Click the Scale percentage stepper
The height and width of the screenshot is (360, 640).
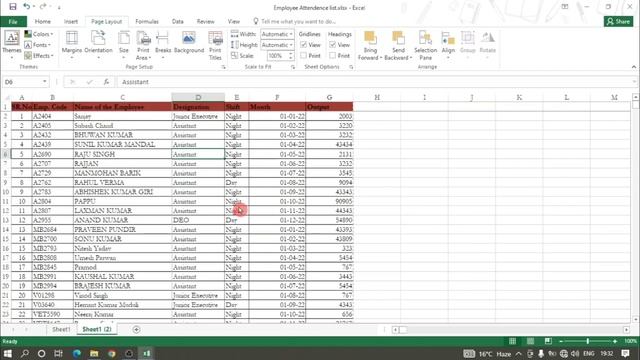[291, 56]
